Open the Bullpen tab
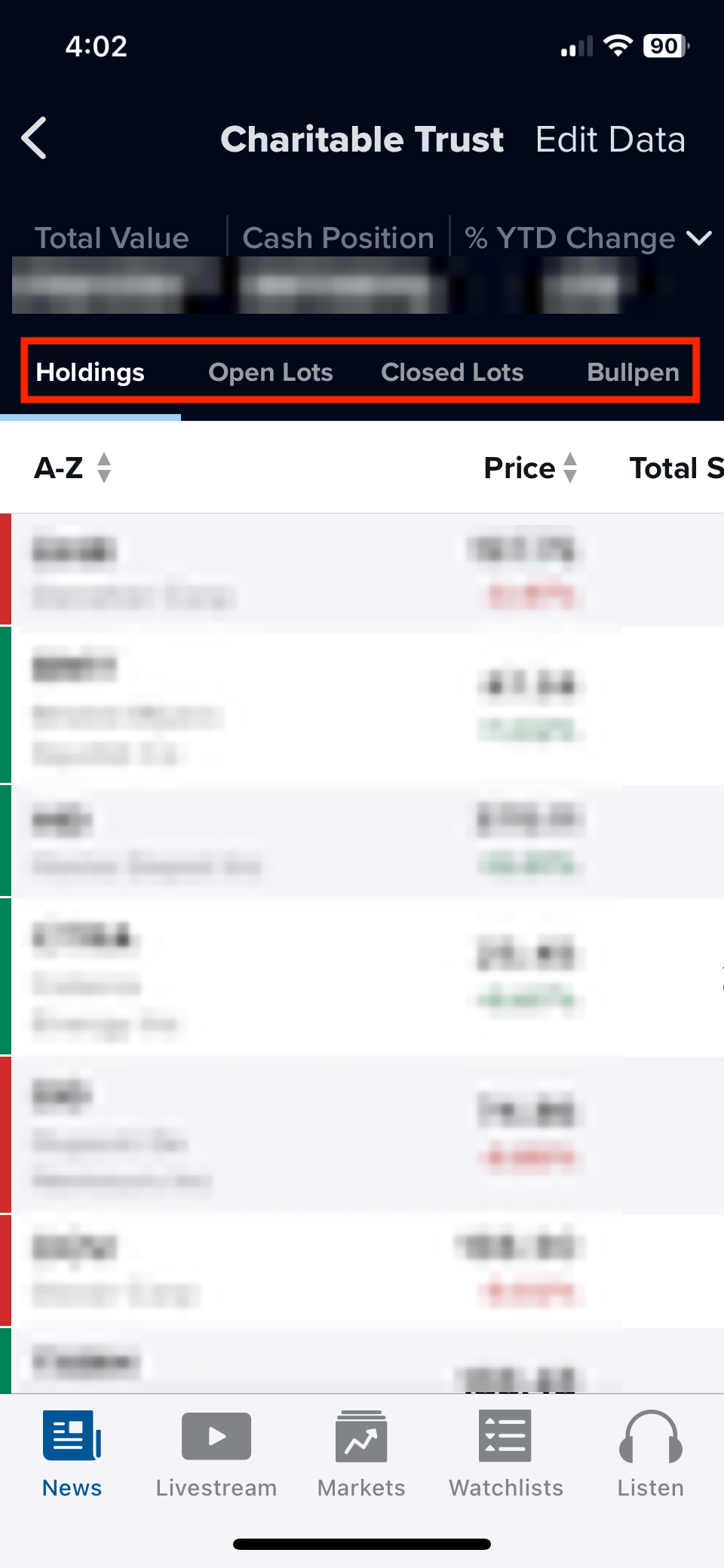Viewport: 724px width, 1568px height. pyautogui.click(x=633, y=372)
